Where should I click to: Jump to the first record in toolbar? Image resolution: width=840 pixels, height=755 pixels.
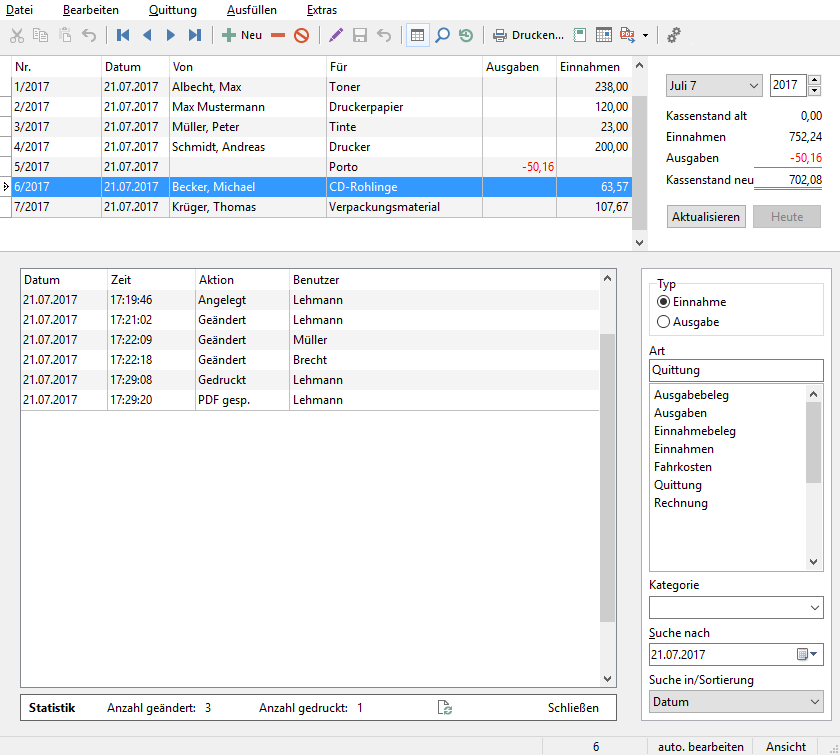[x=123, y=35]
